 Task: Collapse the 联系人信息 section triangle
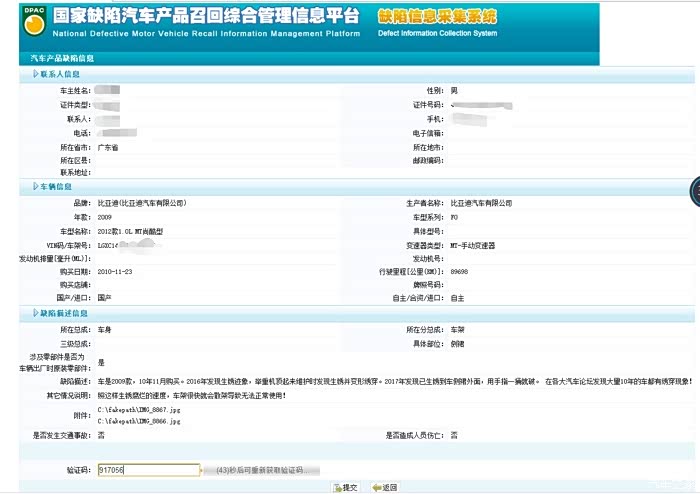(x=36, y=74)
